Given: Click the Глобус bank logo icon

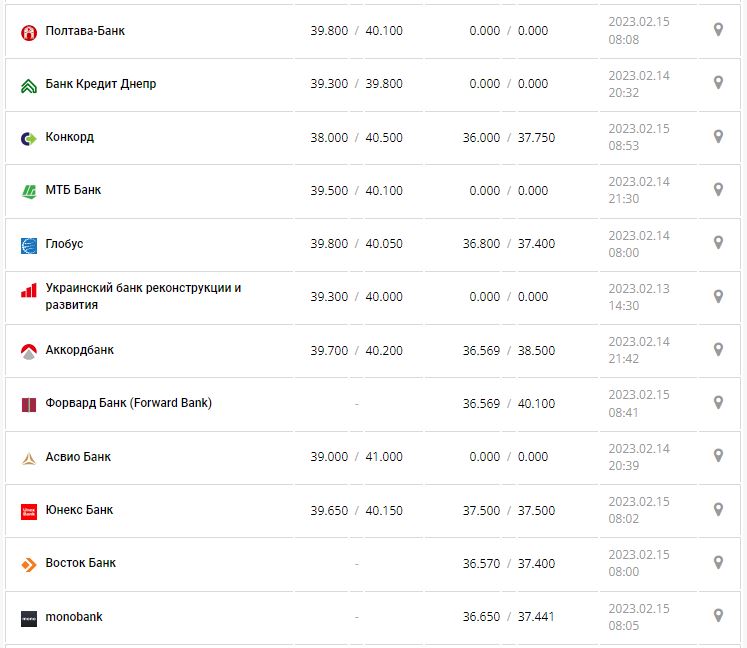Looking at the screenshot, I should [x=29, y=245].
